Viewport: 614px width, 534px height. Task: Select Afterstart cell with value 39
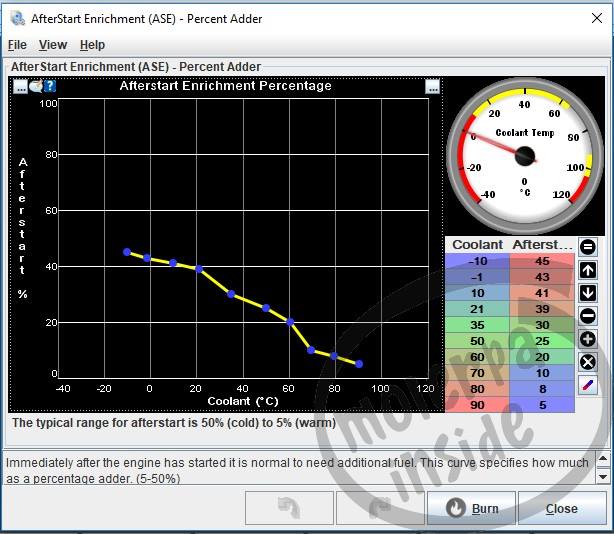pos(542,309)
